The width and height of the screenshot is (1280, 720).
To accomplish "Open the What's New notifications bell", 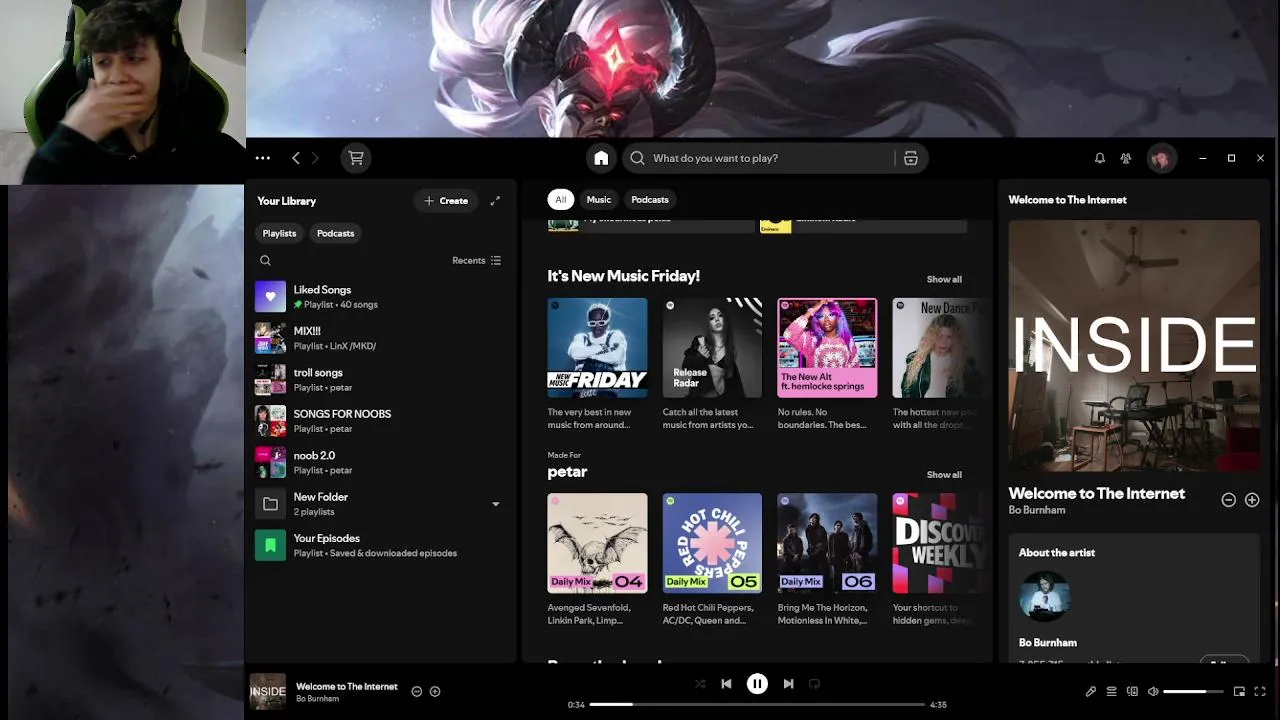I will coord(1099,158).
